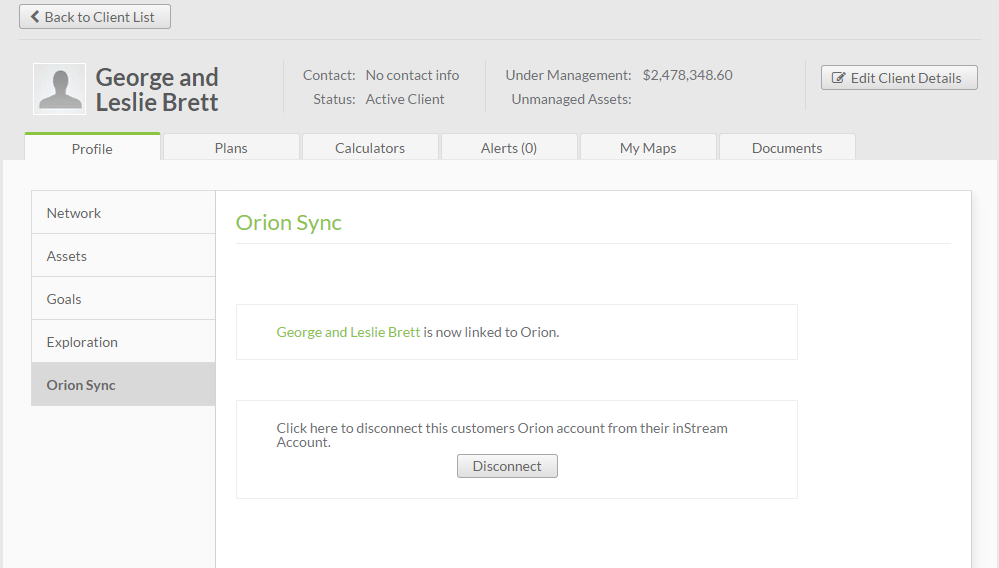Choose Assets from the side menu
The height and width of the screenshot is (568, 999).
tap(124, 255)
